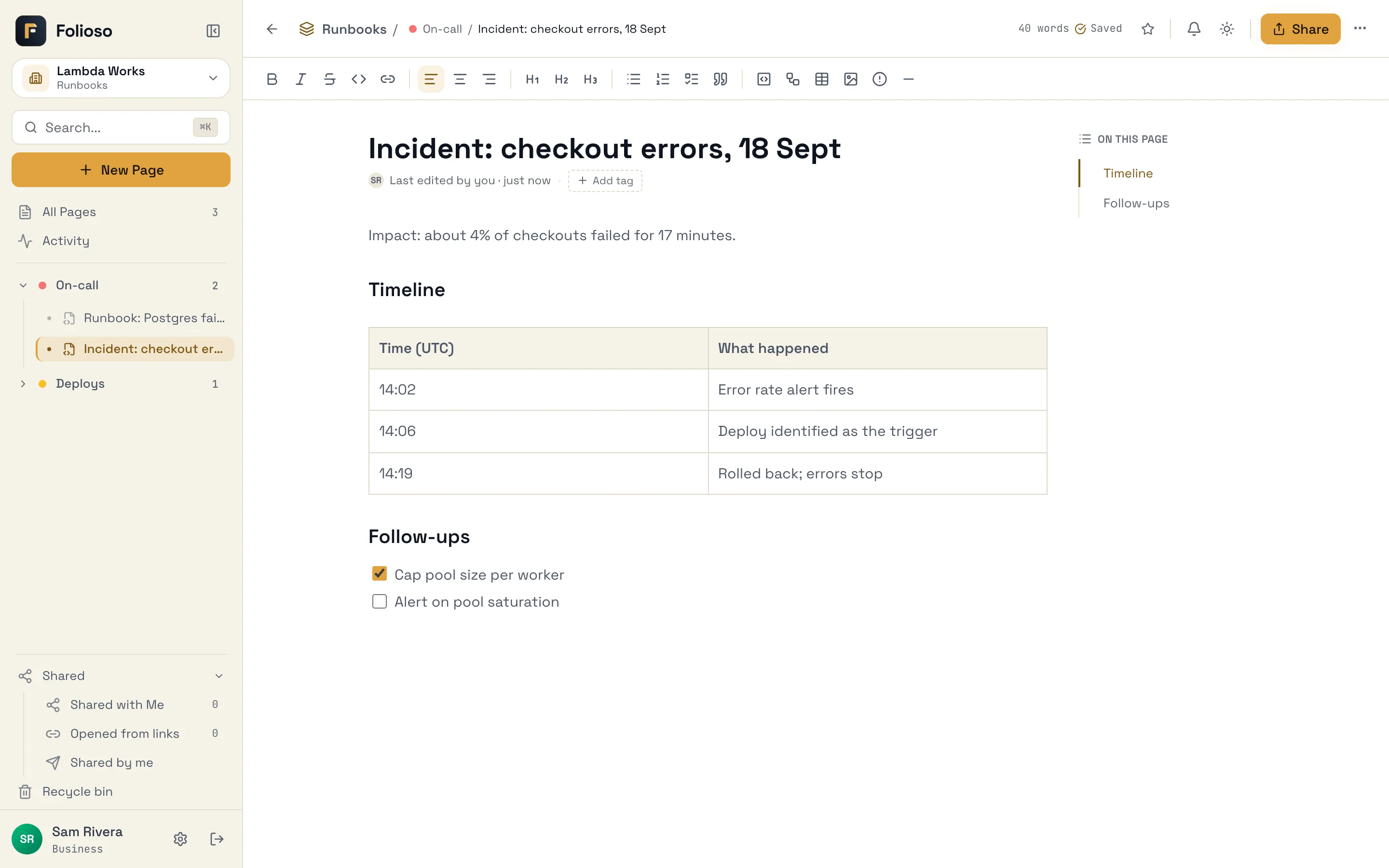Align text right
The height and width of the screenshot is (868, 1389).
point(489,79)
